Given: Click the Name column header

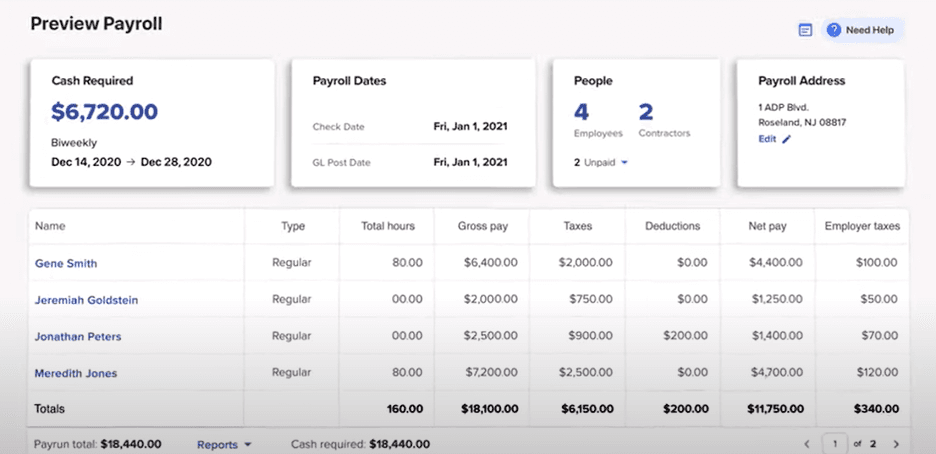Looking at the screenshot, I should coord(50,226).
